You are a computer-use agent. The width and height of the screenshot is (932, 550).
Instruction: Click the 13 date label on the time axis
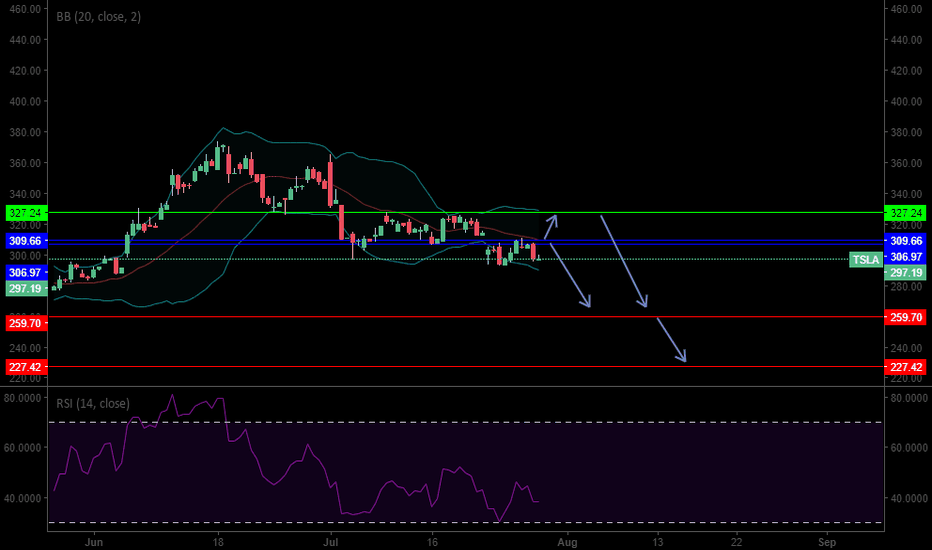click(658, 542)
